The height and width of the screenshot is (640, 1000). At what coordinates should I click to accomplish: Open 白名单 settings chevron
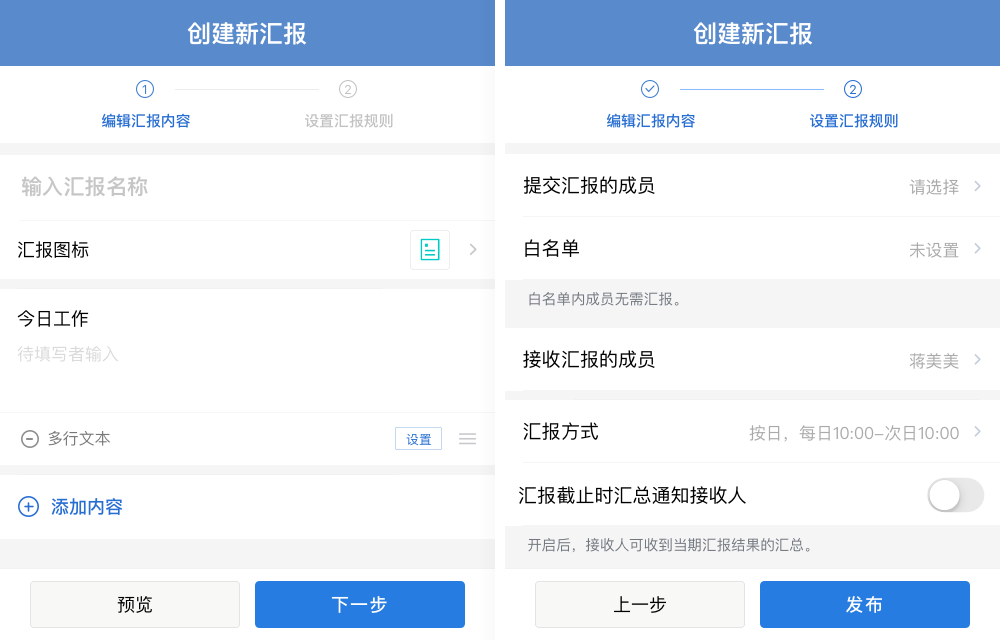pos(978,249)
